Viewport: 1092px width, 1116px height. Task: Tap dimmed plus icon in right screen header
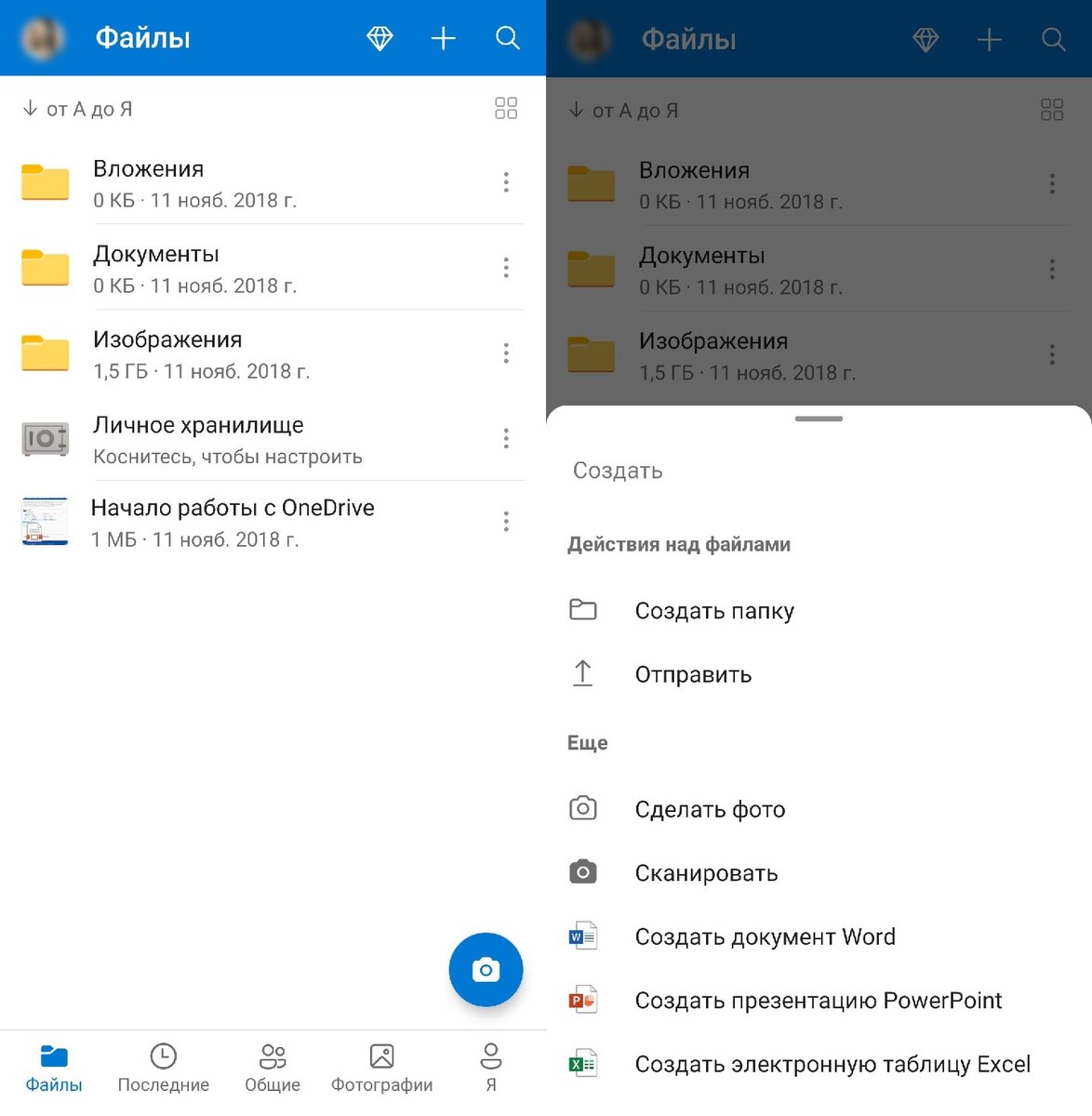point(990,40)
